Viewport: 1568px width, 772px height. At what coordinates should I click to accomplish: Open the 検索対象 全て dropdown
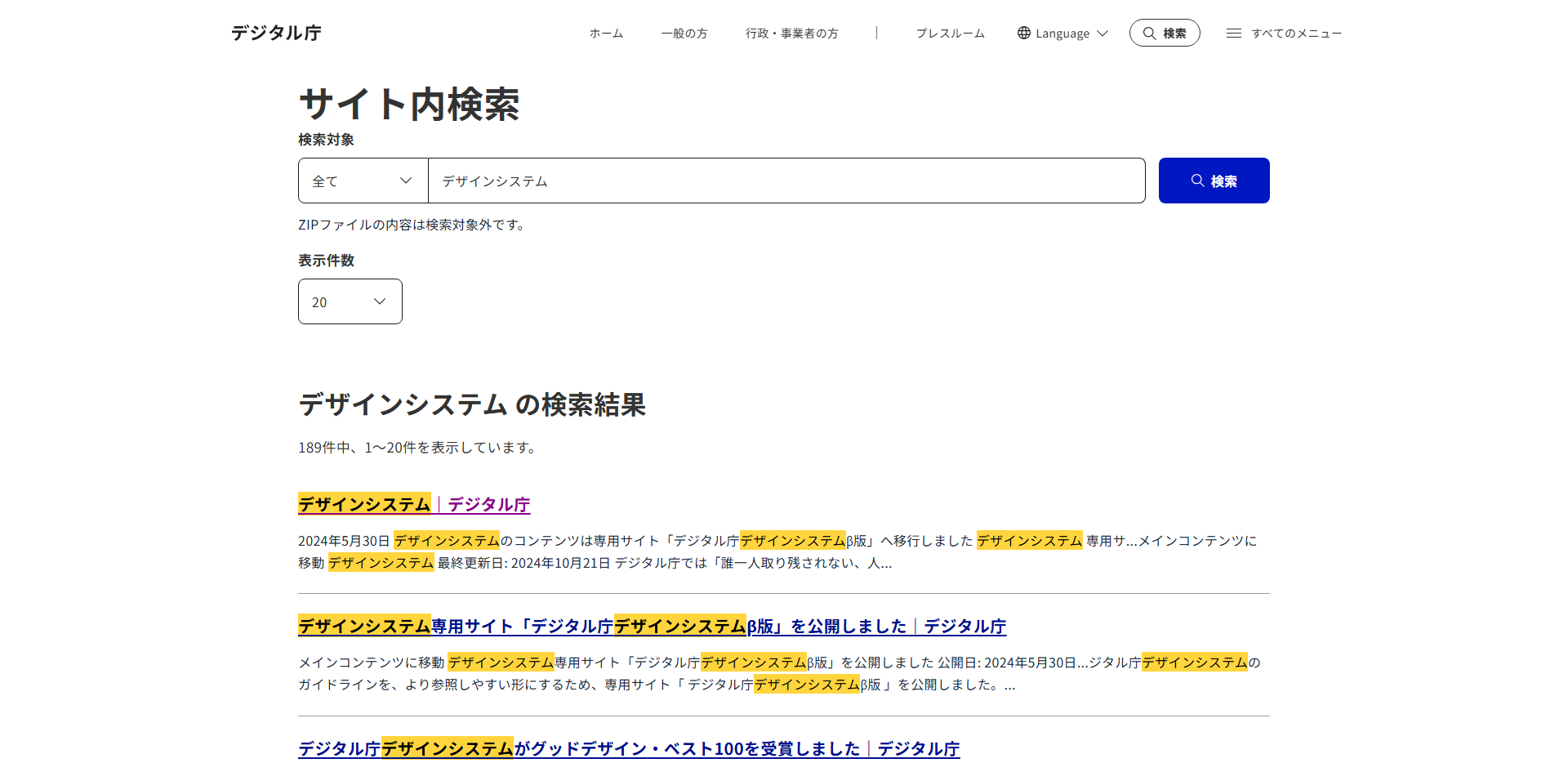click(x=363, y=181)
